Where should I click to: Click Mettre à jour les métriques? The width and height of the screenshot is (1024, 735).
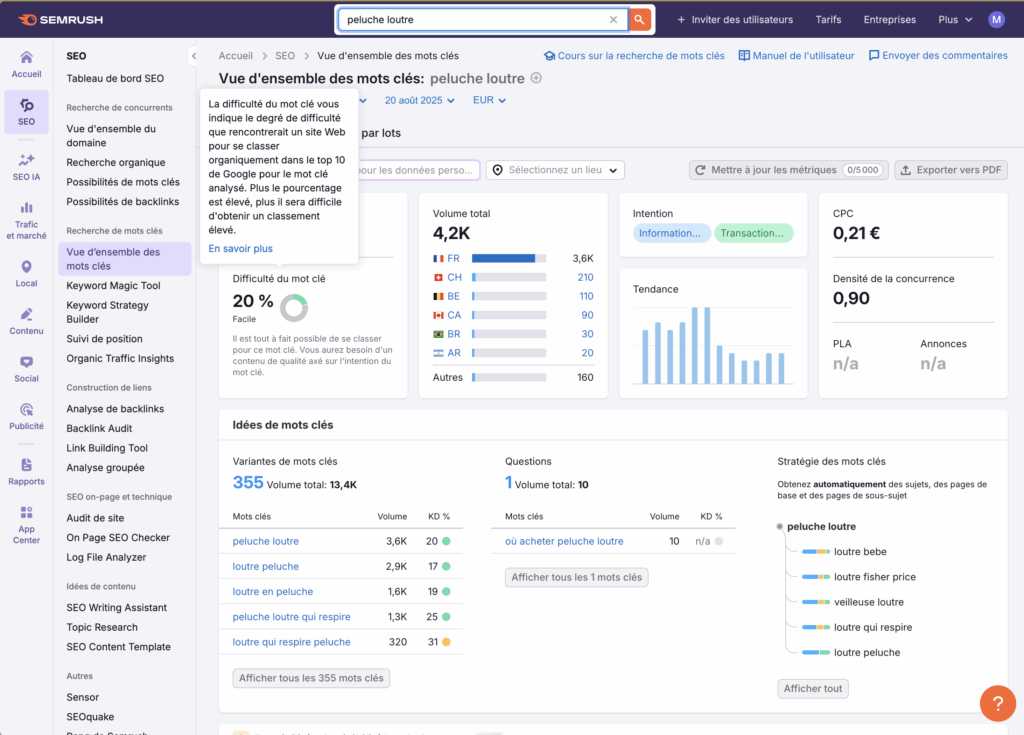click(x=788, y=170)
